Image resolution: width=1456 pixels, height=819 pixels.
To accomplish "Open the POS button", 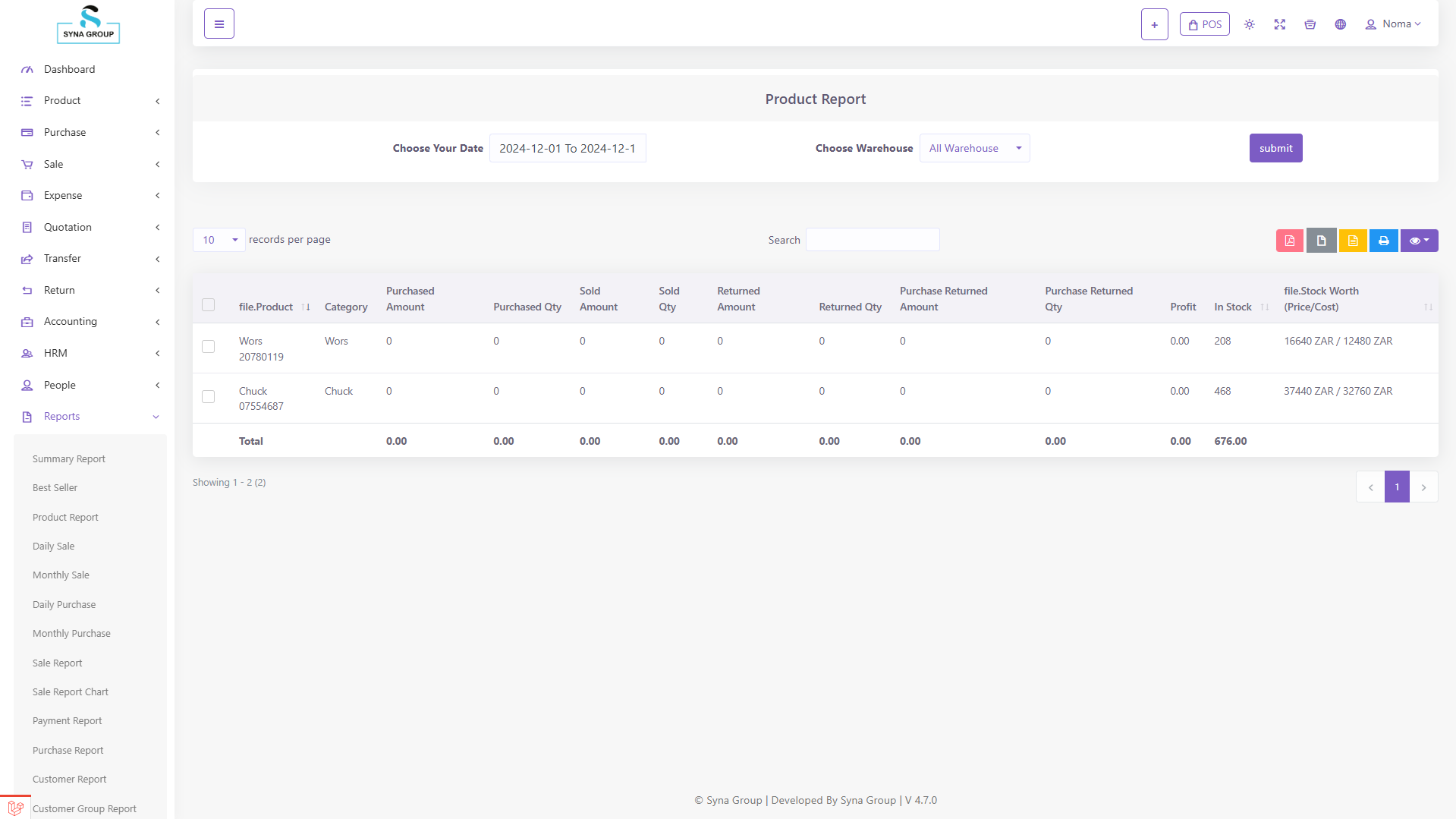I will pyautogui.click(x=1204, y=24).
